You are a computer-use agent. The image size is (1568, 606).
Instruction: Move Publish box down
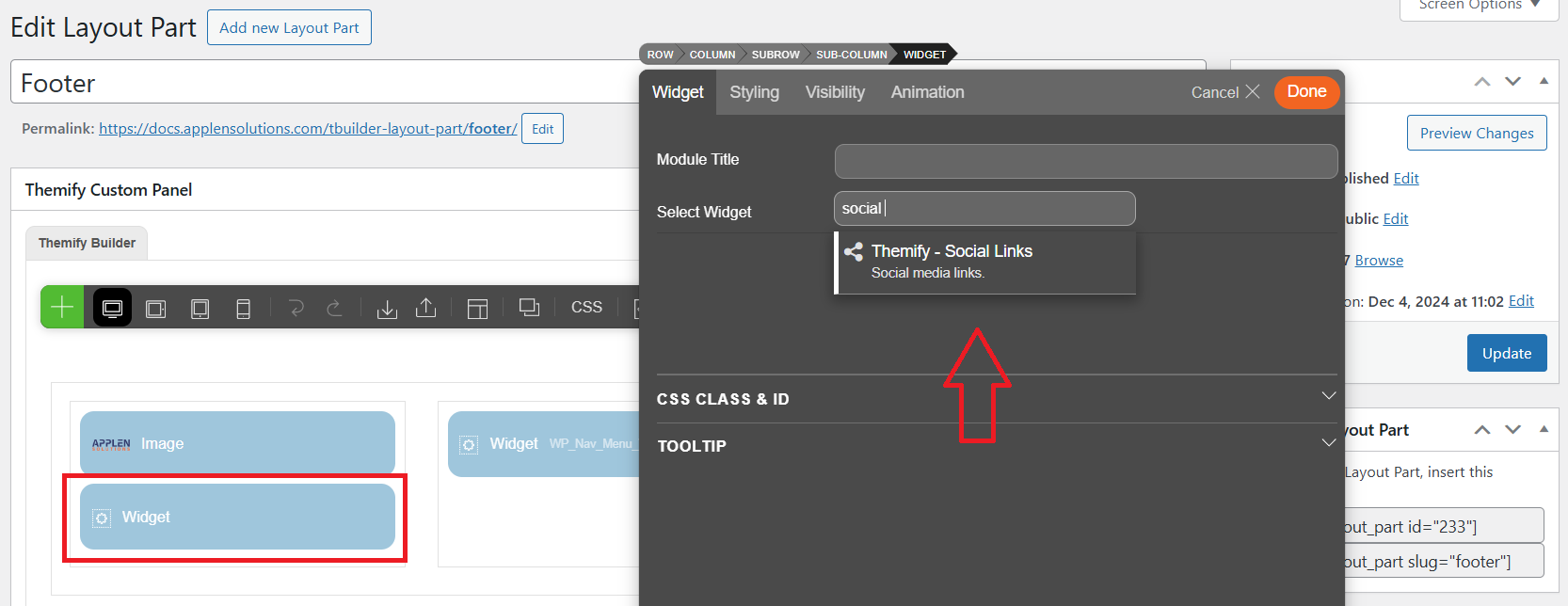click(1513, 82)
